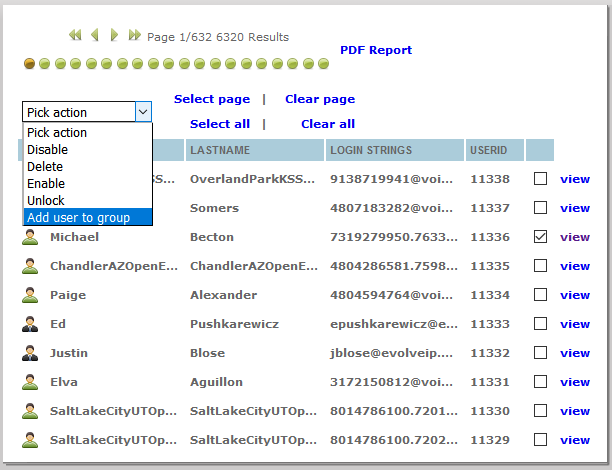Screen dimensions: 612x470
Task: Choose 'Add user to group' option
Action: click(x=86, y=217)
